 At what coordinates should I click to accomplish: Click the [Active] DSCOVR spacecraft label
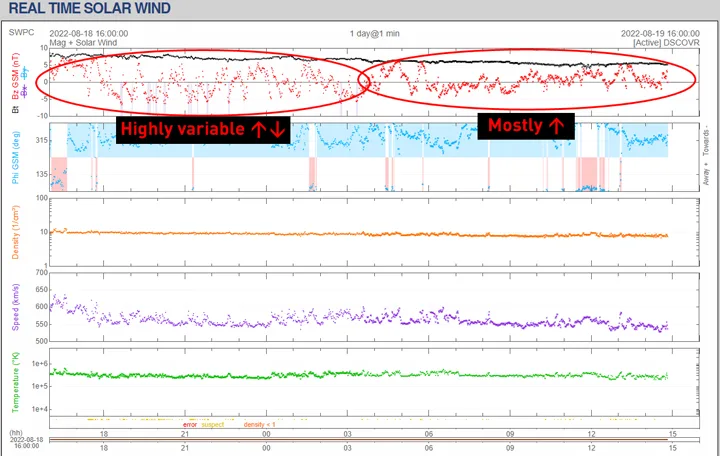tap(666, 43)
